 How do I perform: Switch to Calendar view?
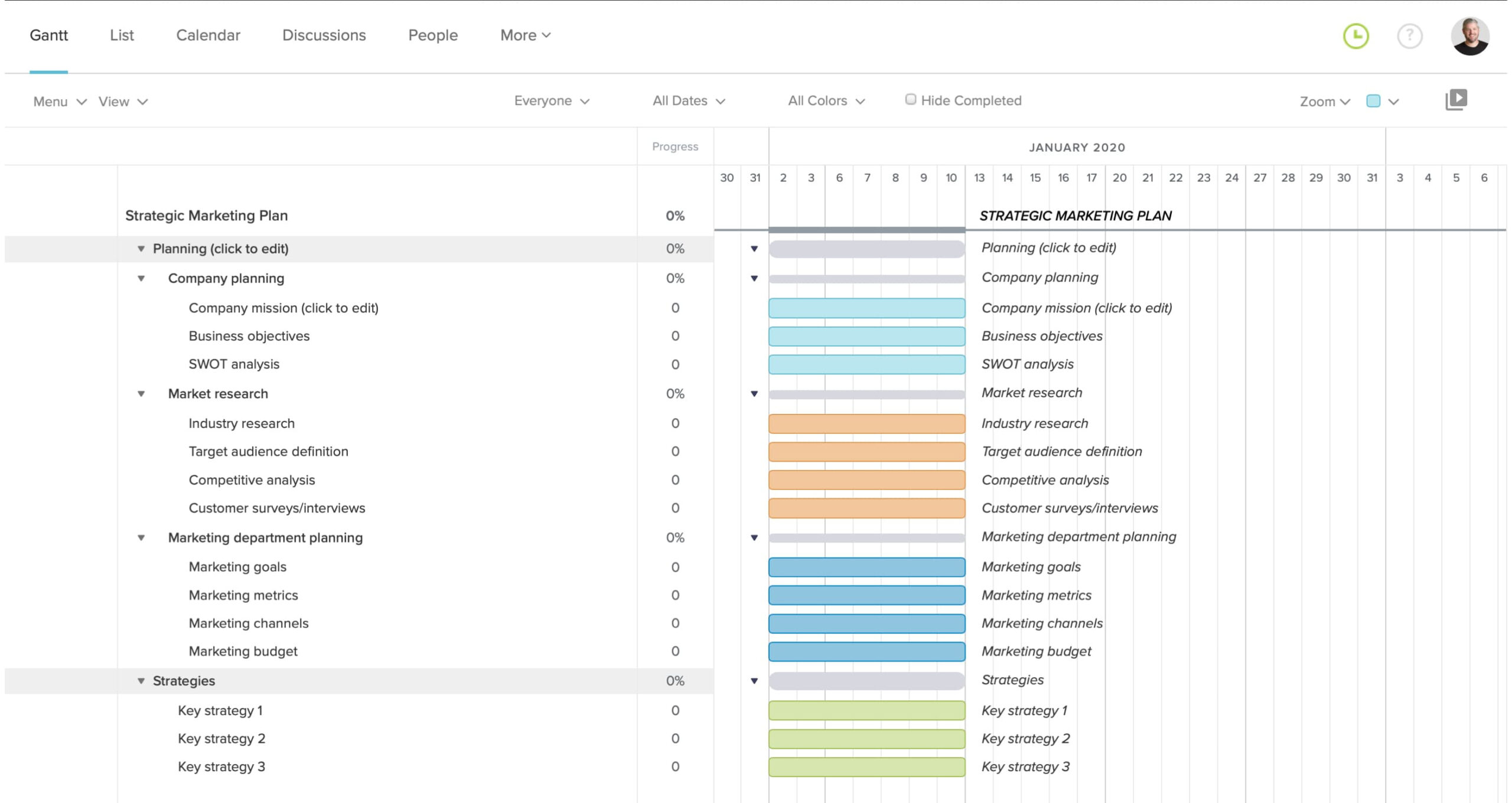[208, 36]
